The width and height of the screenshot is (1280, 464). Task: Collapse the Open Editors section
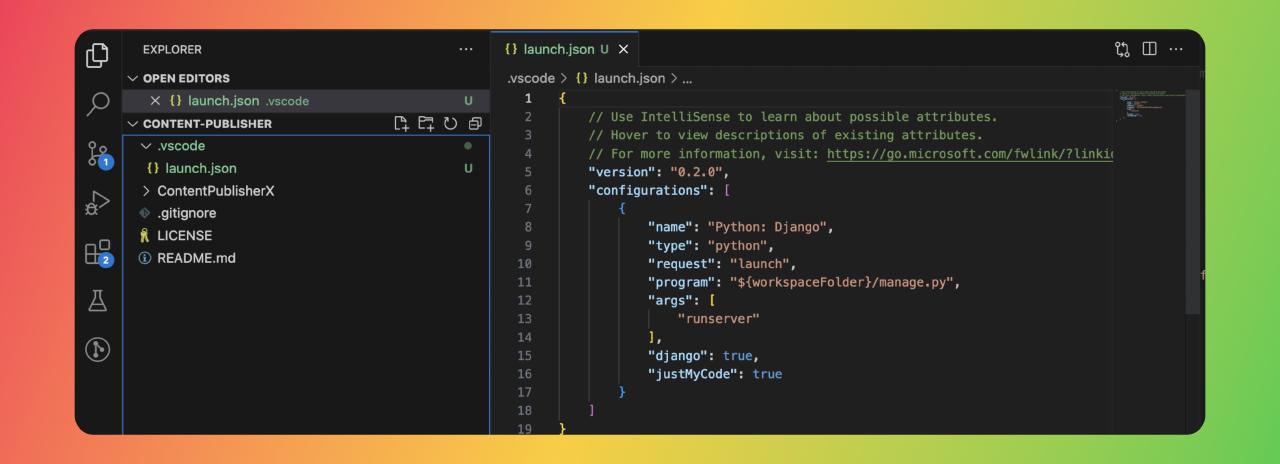click(134, 78)
